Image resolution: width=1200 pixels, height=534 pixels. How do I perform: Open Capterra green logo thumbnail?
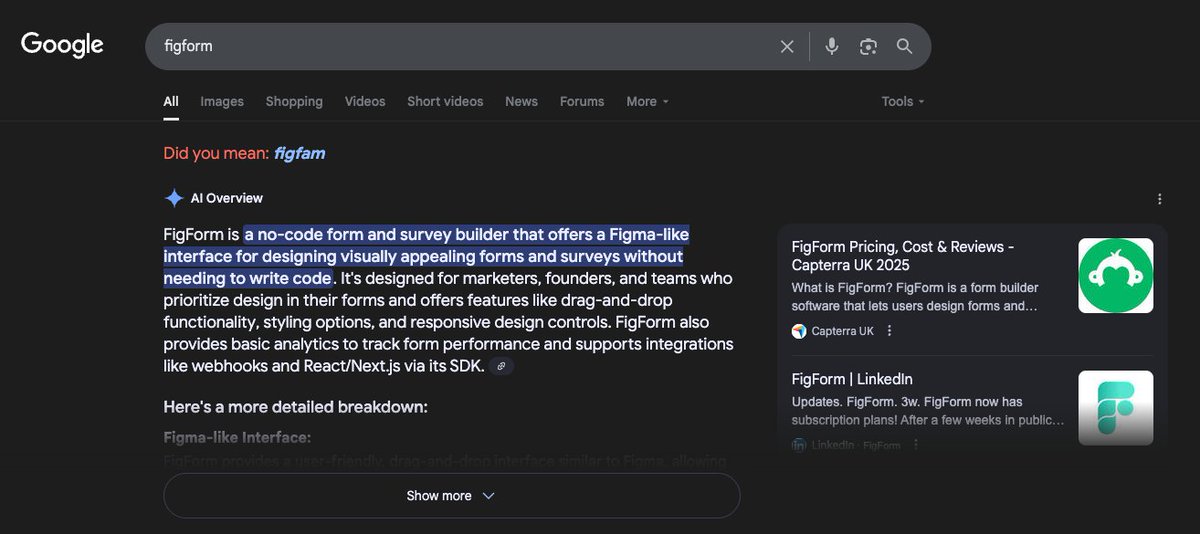[x=1115, y=275]
